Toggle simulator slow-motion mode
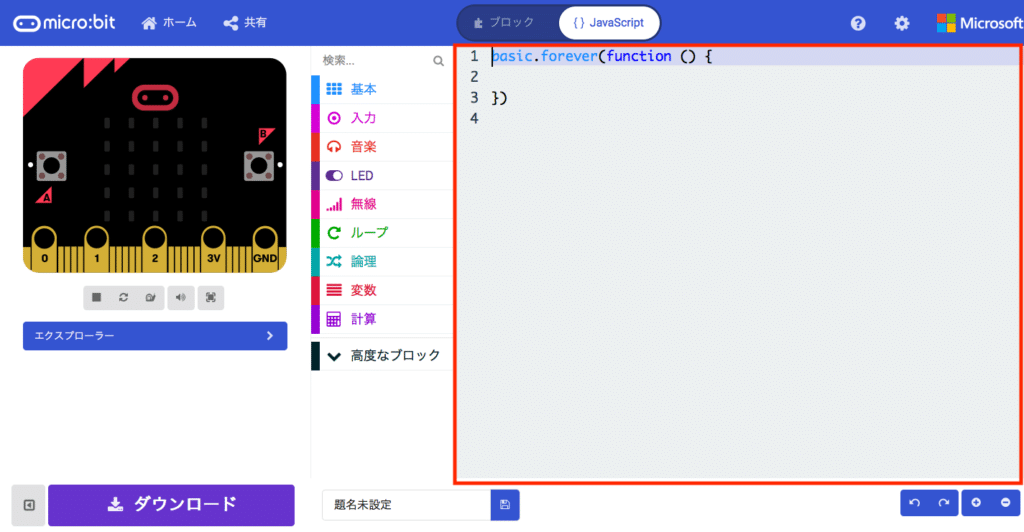The width and height of the screenshot is (1024, 532). (150, 298)
